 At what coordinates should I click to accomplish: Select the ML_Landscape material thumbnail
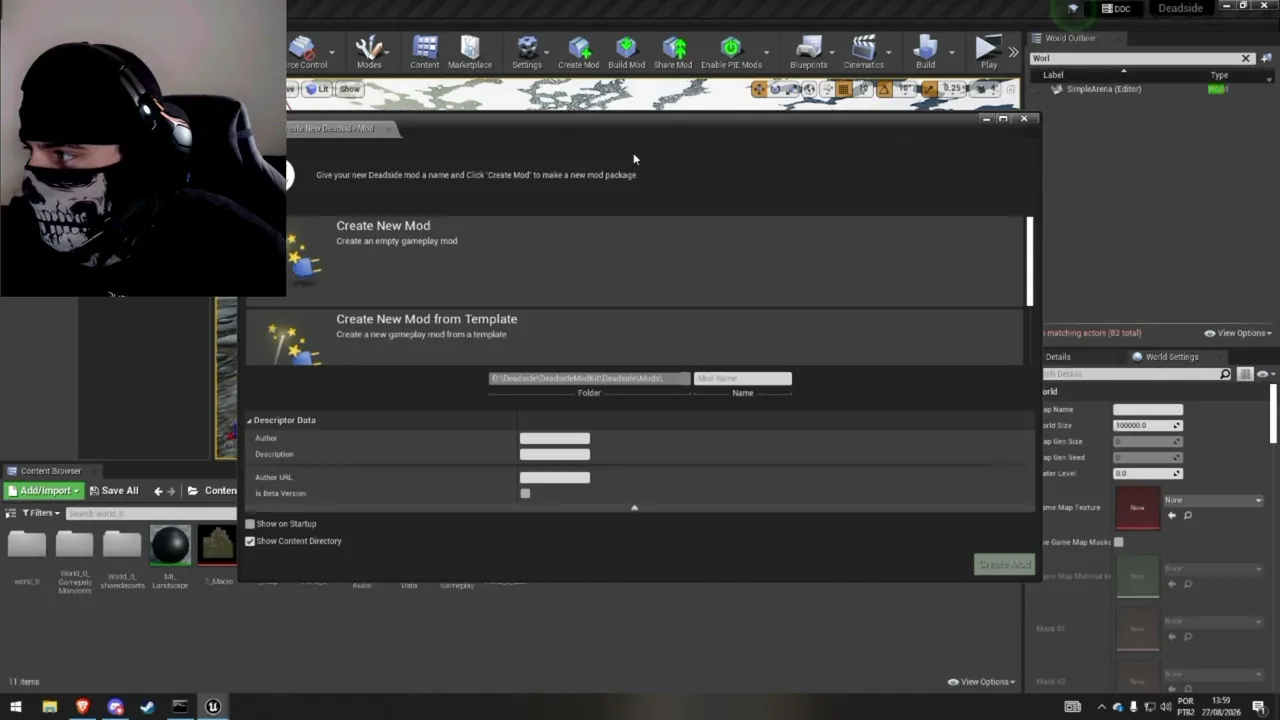170,546
